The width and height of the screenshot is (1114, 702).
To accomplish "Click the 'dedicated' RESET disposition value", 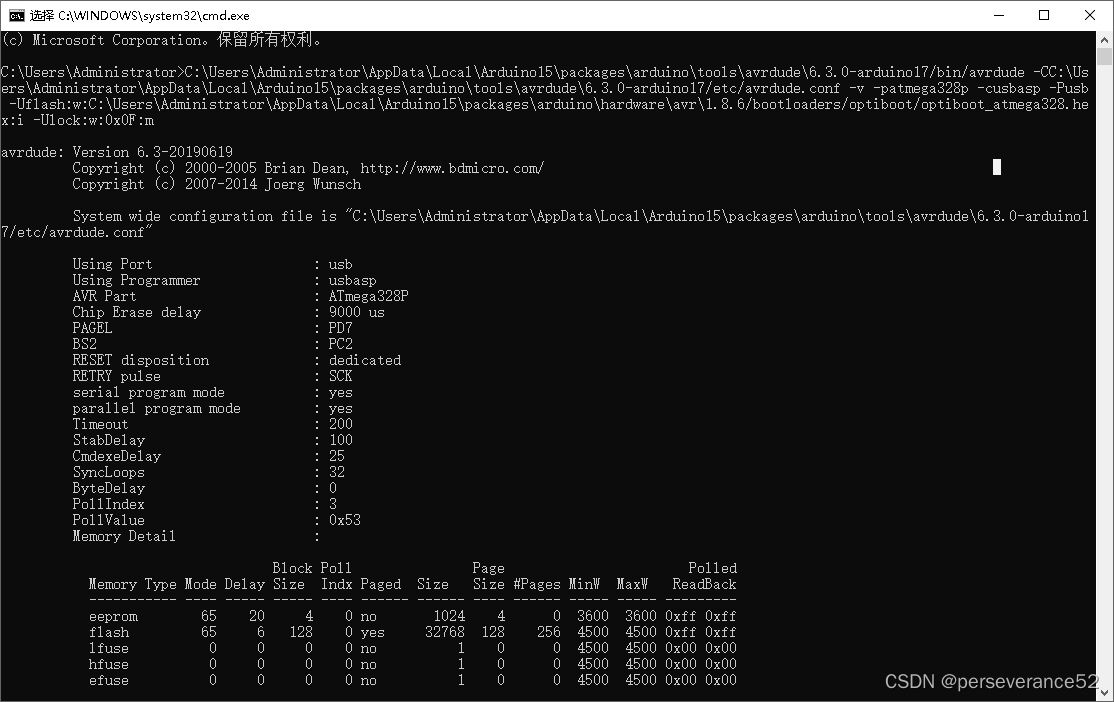I will click(364, 360).
